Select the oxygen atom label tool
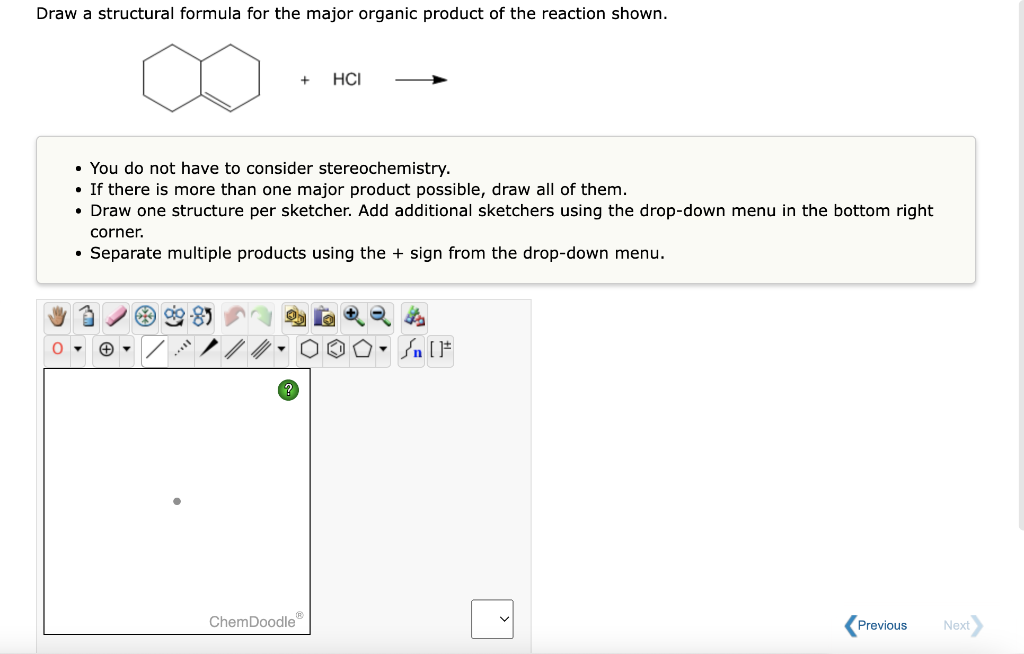The height and width of the screenshot is (654, 1024). [57, 350]
